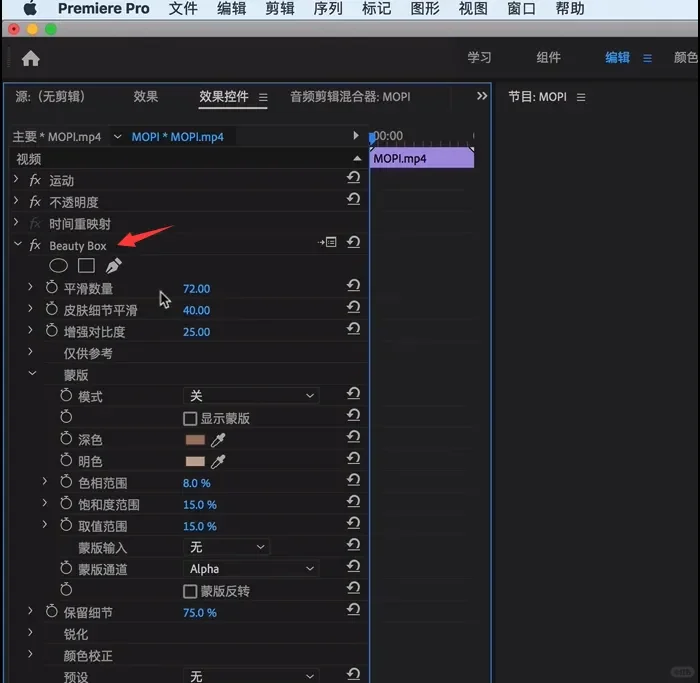Expand the 运动 effect properties

tap(16, 179)
